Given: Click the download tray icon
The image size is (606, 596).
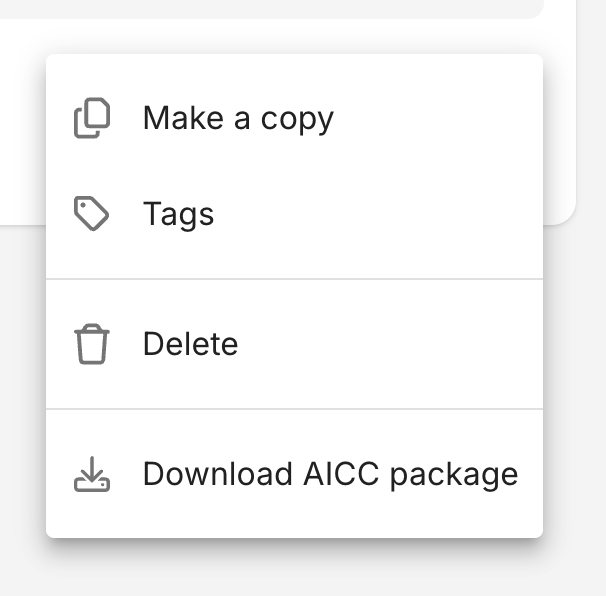Looking at the screenshot, I should tap(92, 474).
